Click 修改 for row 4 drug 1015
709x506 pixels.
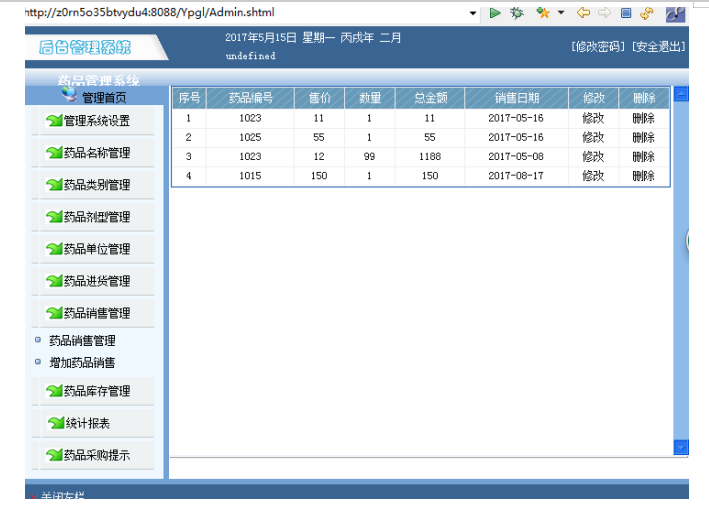point(593,176)
